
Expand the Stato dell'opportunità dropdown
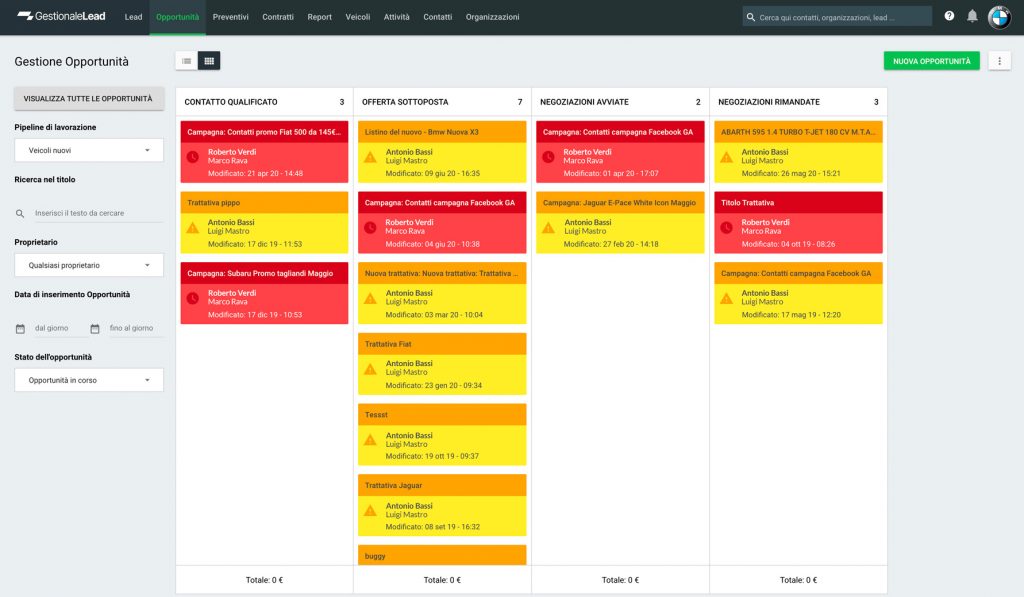coord(89,380)
